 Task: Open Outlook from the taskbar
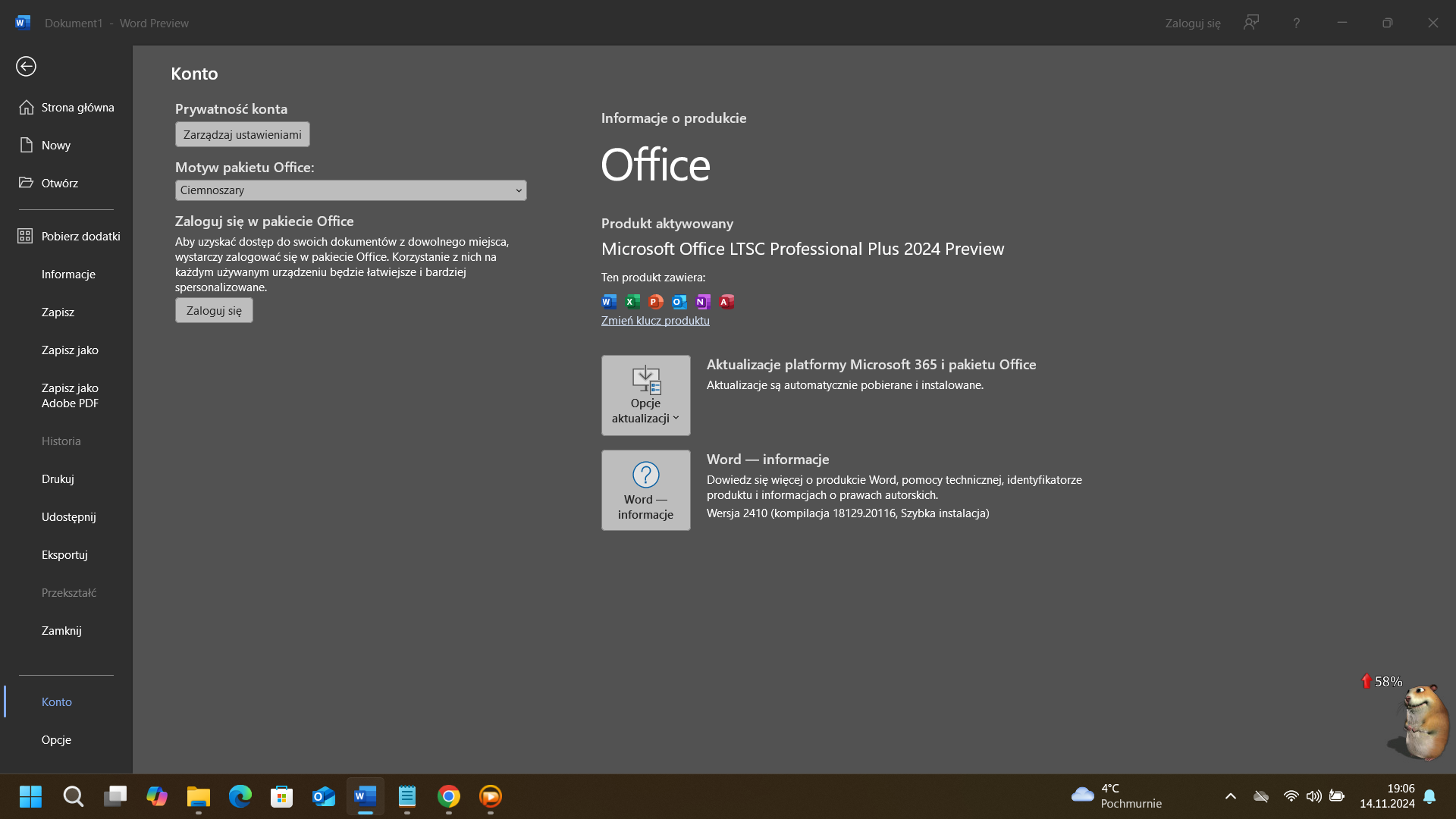point(324,796)
